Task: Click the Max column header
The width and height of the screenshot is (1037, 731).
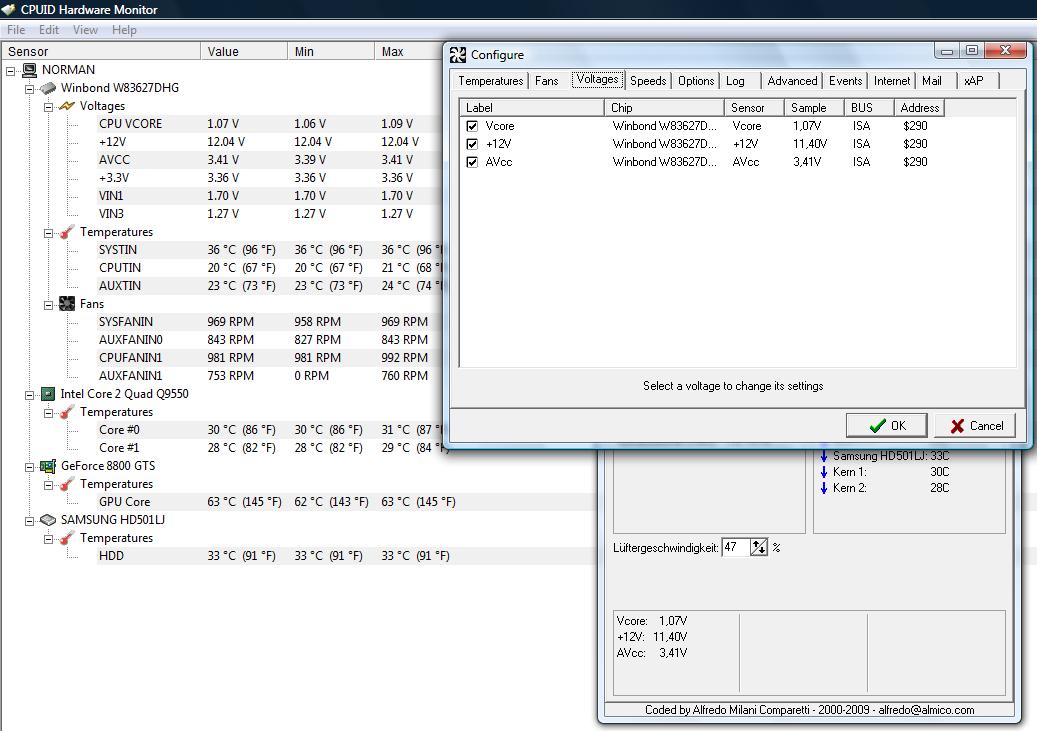Action: 409,52
